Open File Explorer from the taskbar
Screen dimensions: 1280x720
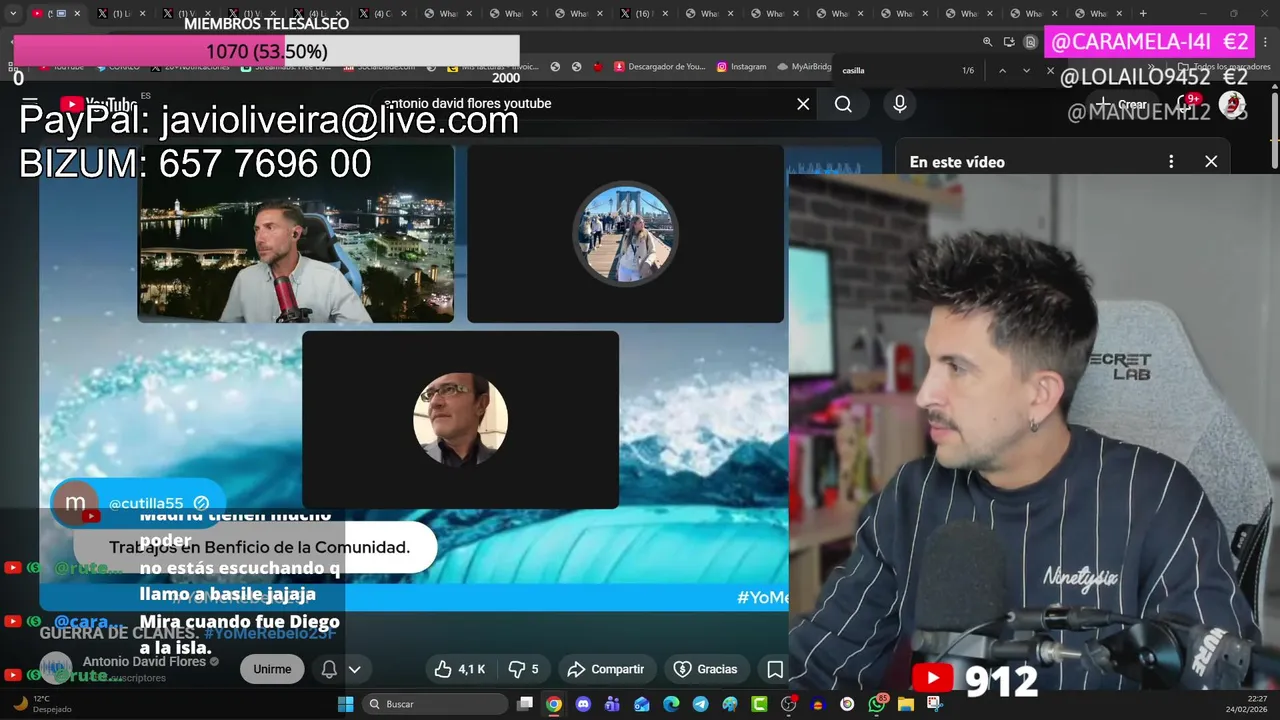point(906,704)
